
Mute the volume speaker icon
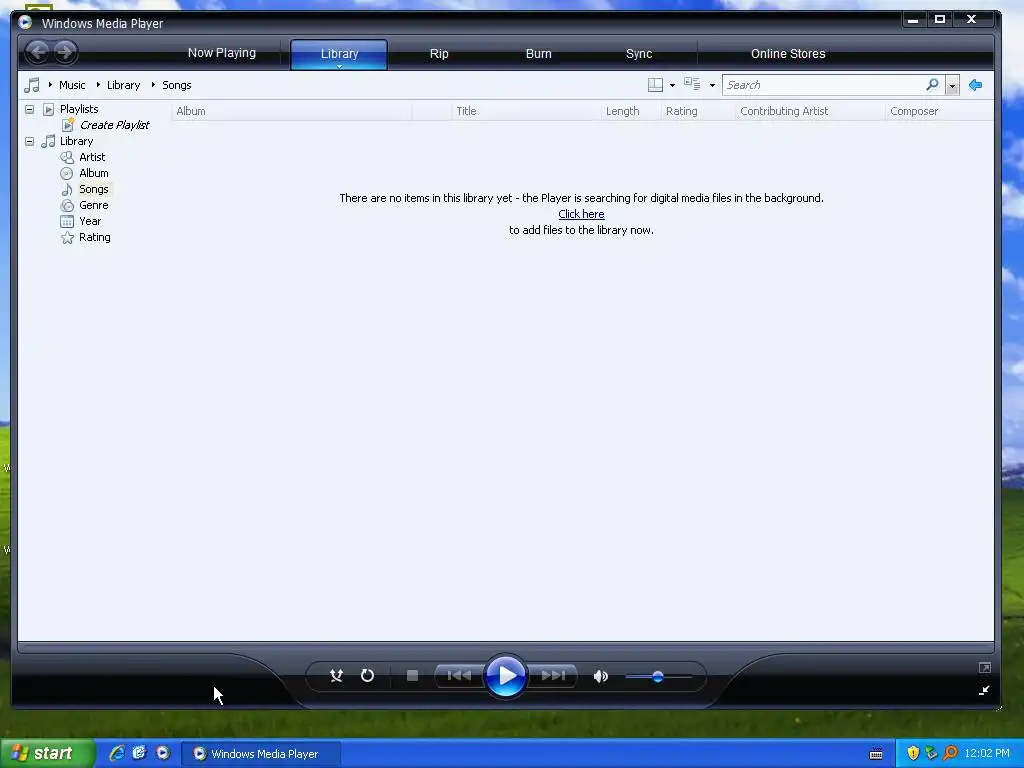[x=601, y=676]
